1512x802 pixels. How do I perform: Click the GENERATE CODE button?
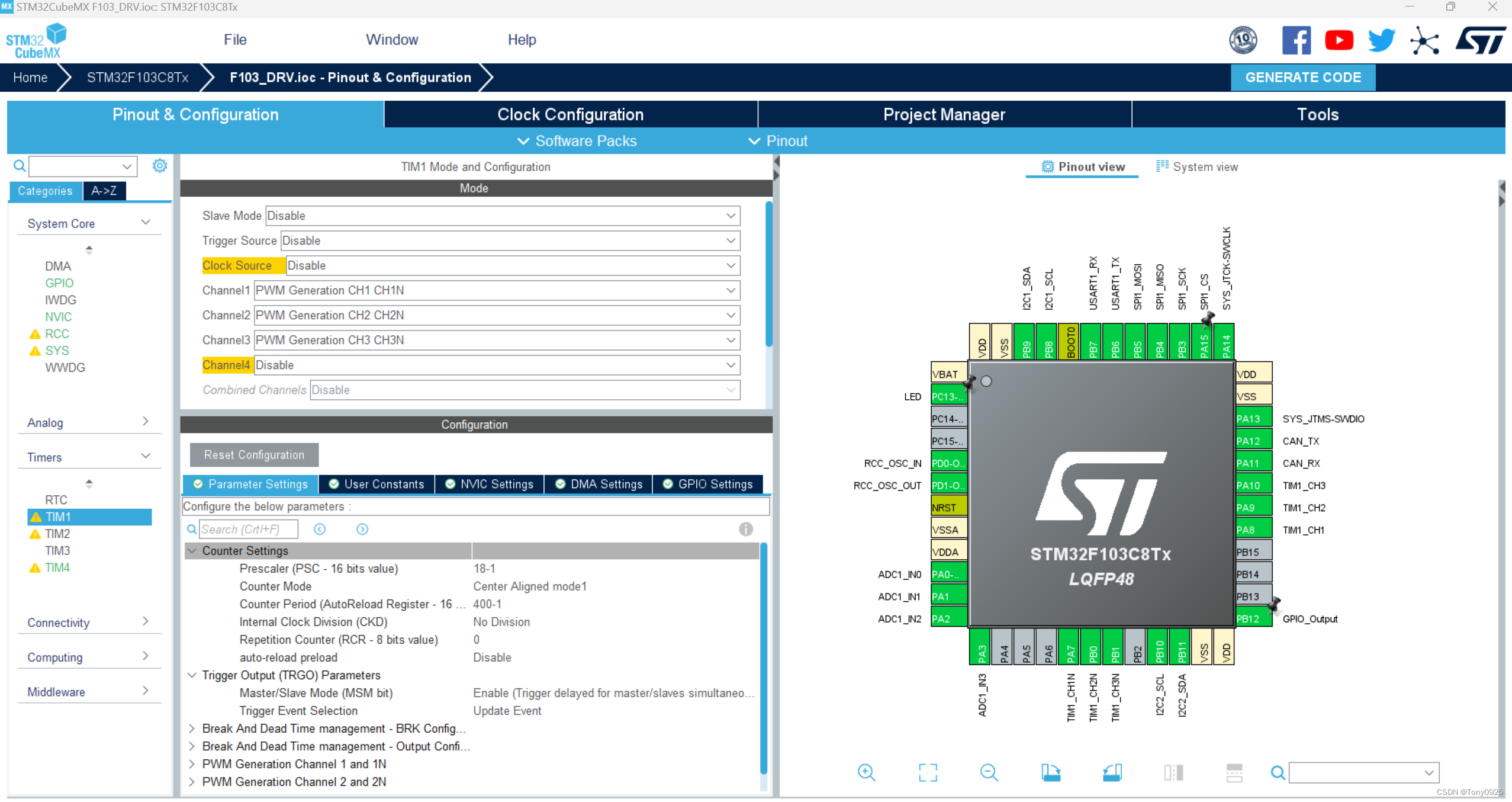pos(1302,77)
